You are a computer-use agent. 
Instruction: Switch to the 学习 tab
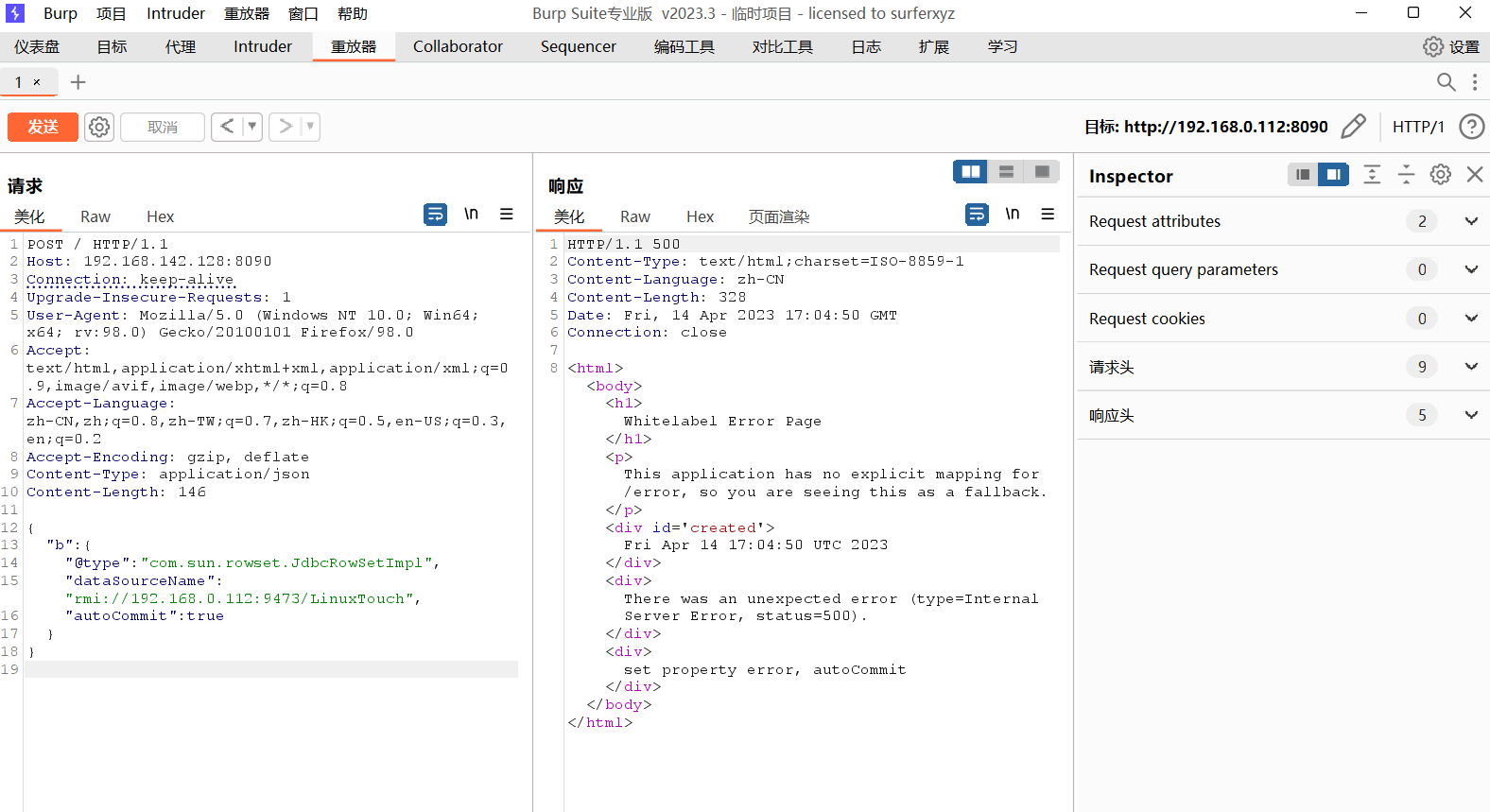pos(1002,46)
